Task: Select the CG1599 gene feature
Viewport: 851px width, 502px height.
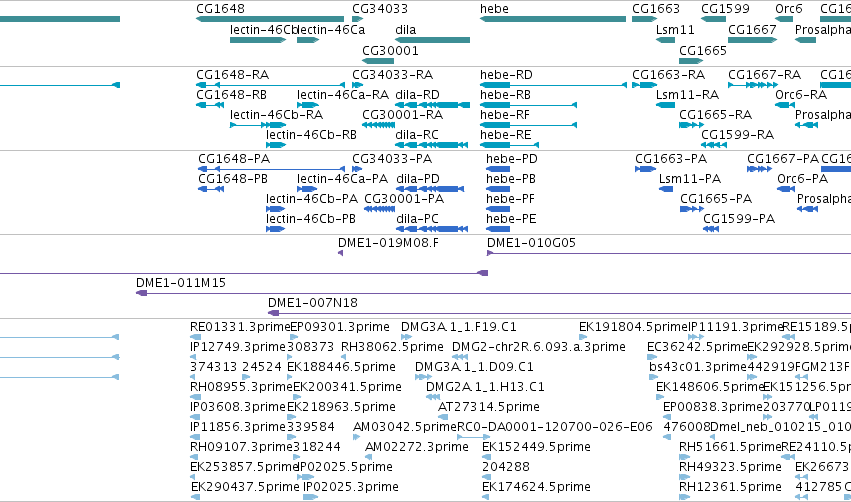Action: click(x=713, y=19)
